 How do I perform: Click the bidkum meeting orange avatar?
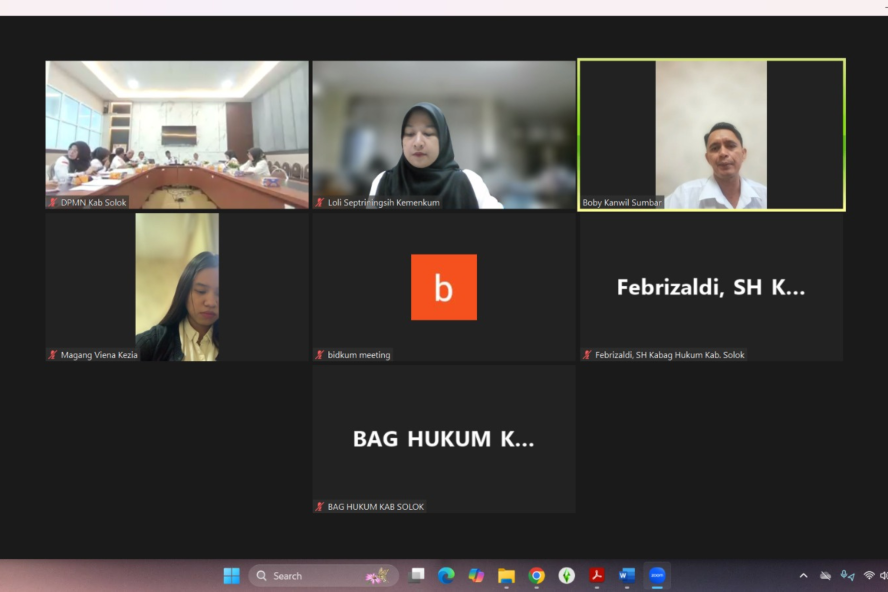click(443, 287)
